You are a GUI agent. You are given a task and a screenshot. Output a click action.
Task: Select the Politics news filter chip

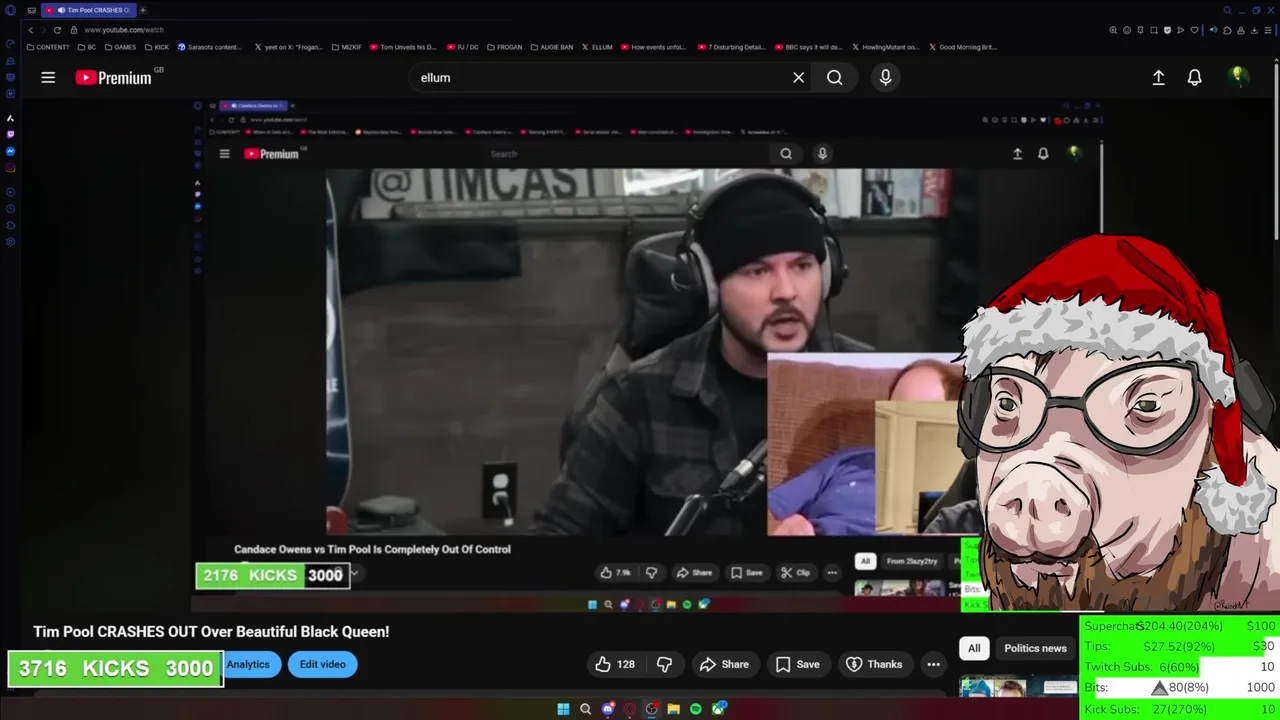(x=1035, y=648)
